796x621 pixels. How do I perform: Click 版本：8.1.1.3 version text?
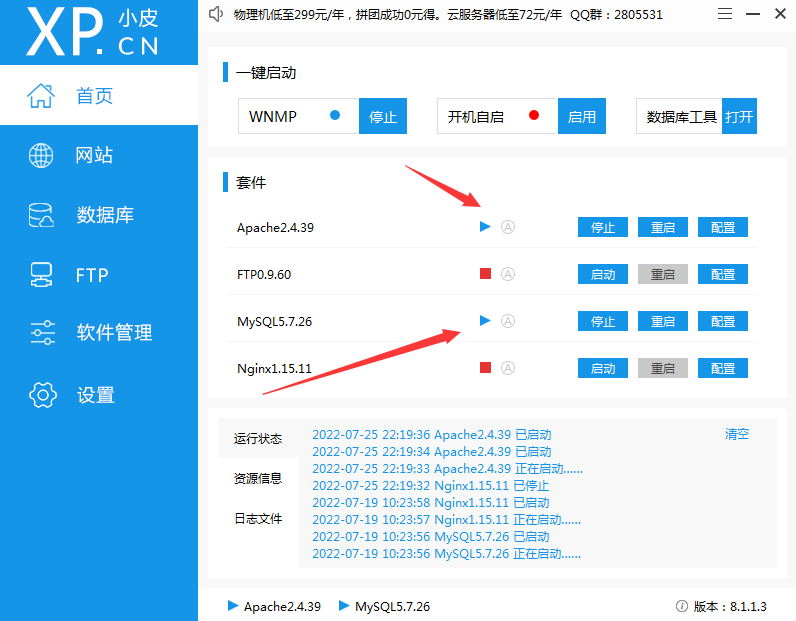[x=730, y=606]
